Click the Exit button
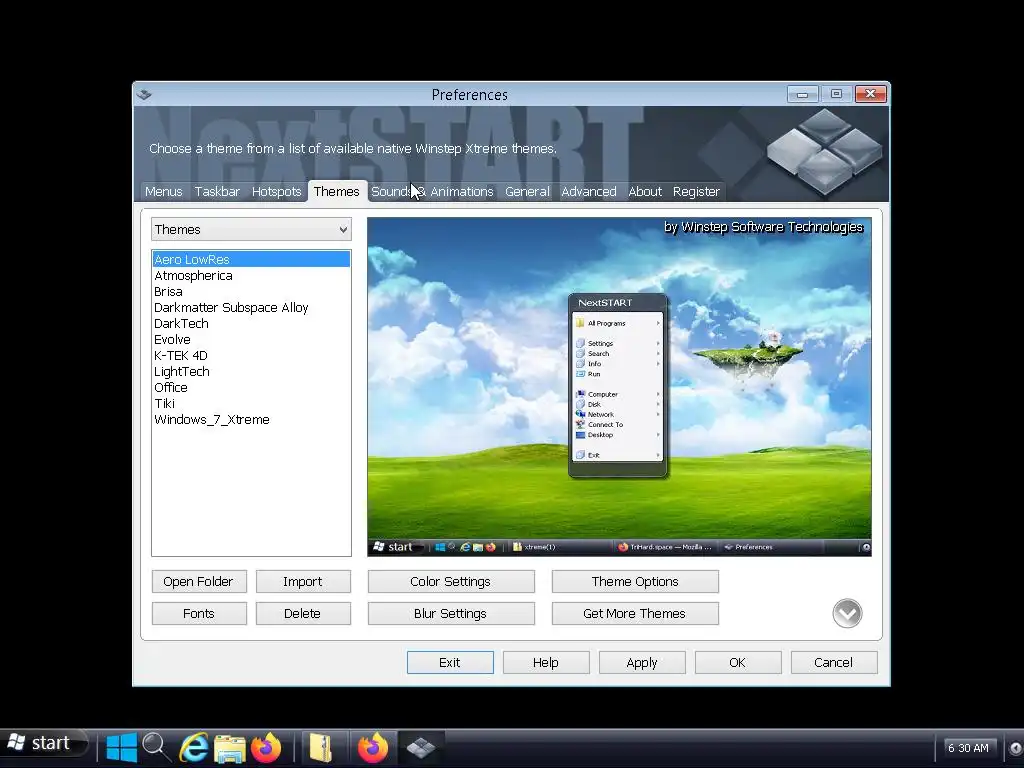This screenshot has height=768, width=1024. [x=450, y=662]
